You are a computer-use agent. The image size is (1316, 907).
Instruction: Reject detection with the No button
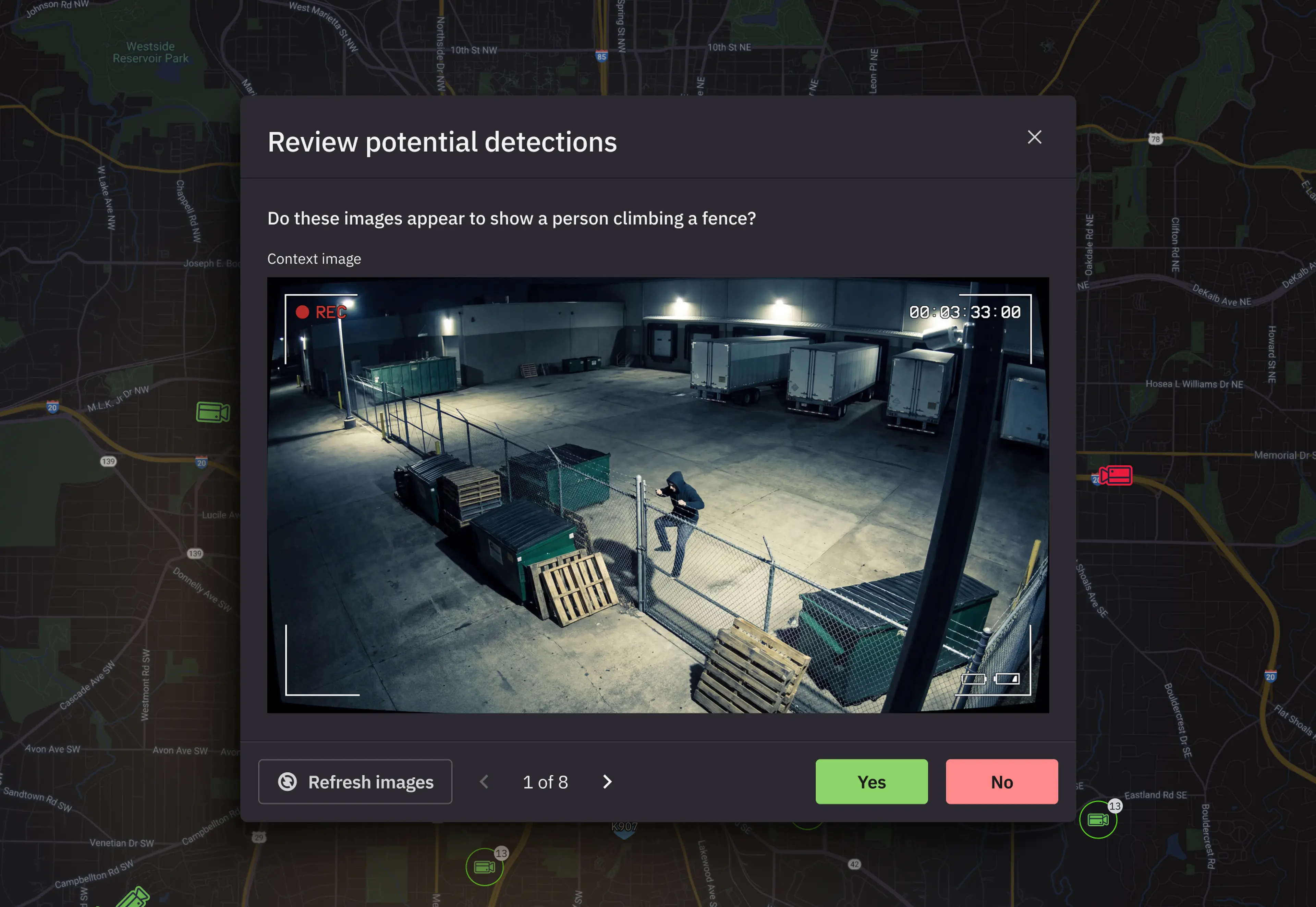pyautogui.click(x=1001, y=782)
